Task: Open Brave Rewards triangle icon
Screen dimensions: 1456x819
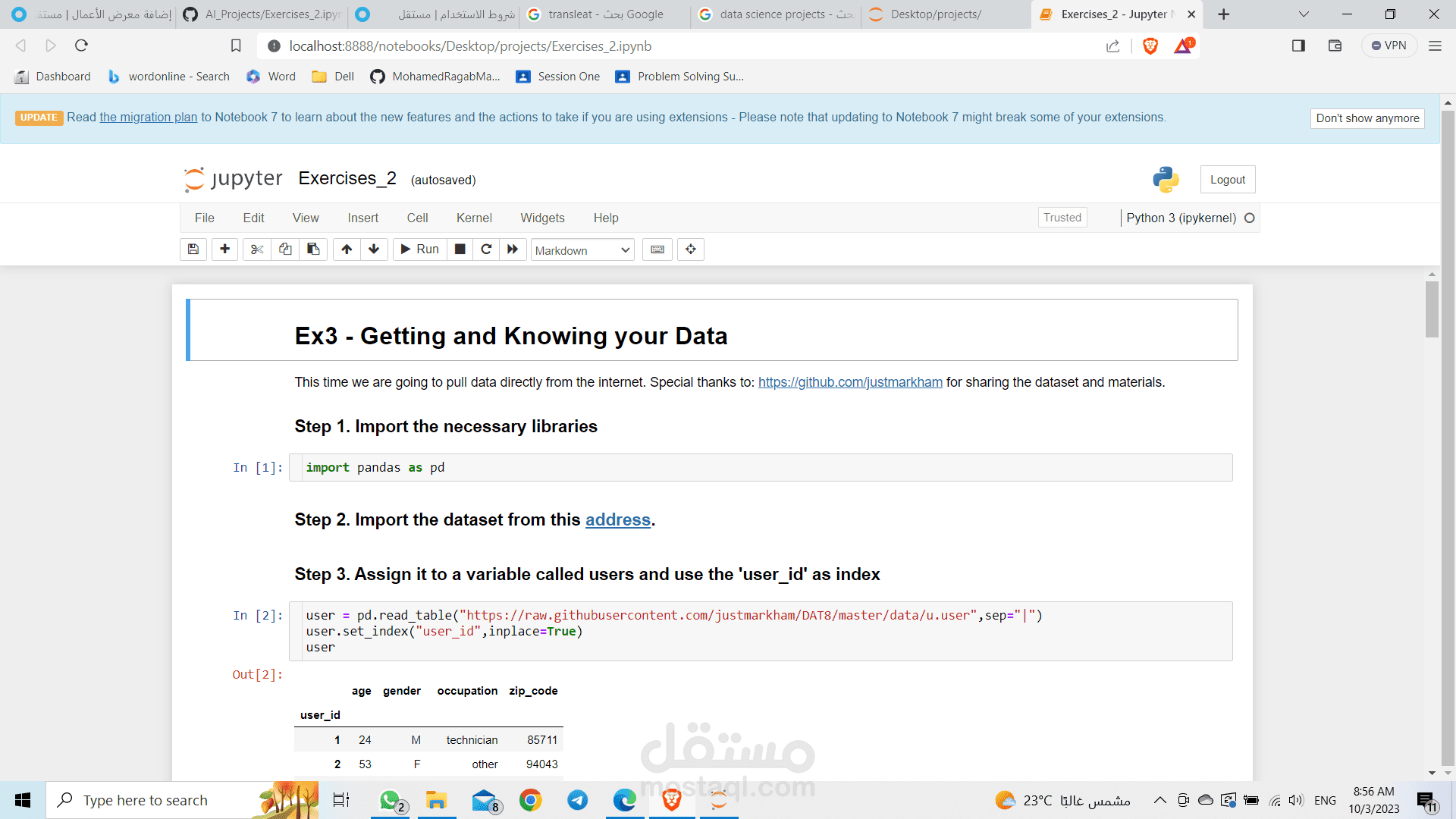Action: pos(1183,46)
